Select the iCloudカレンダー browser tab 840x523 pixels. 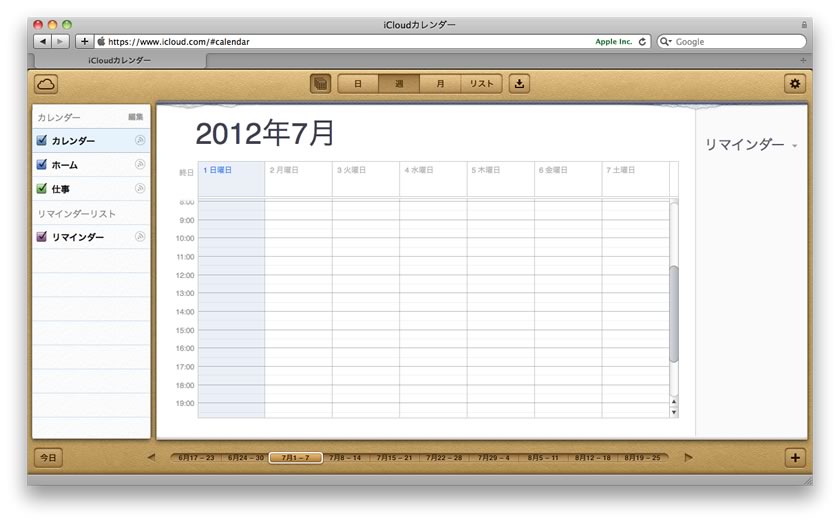[119, 61]
